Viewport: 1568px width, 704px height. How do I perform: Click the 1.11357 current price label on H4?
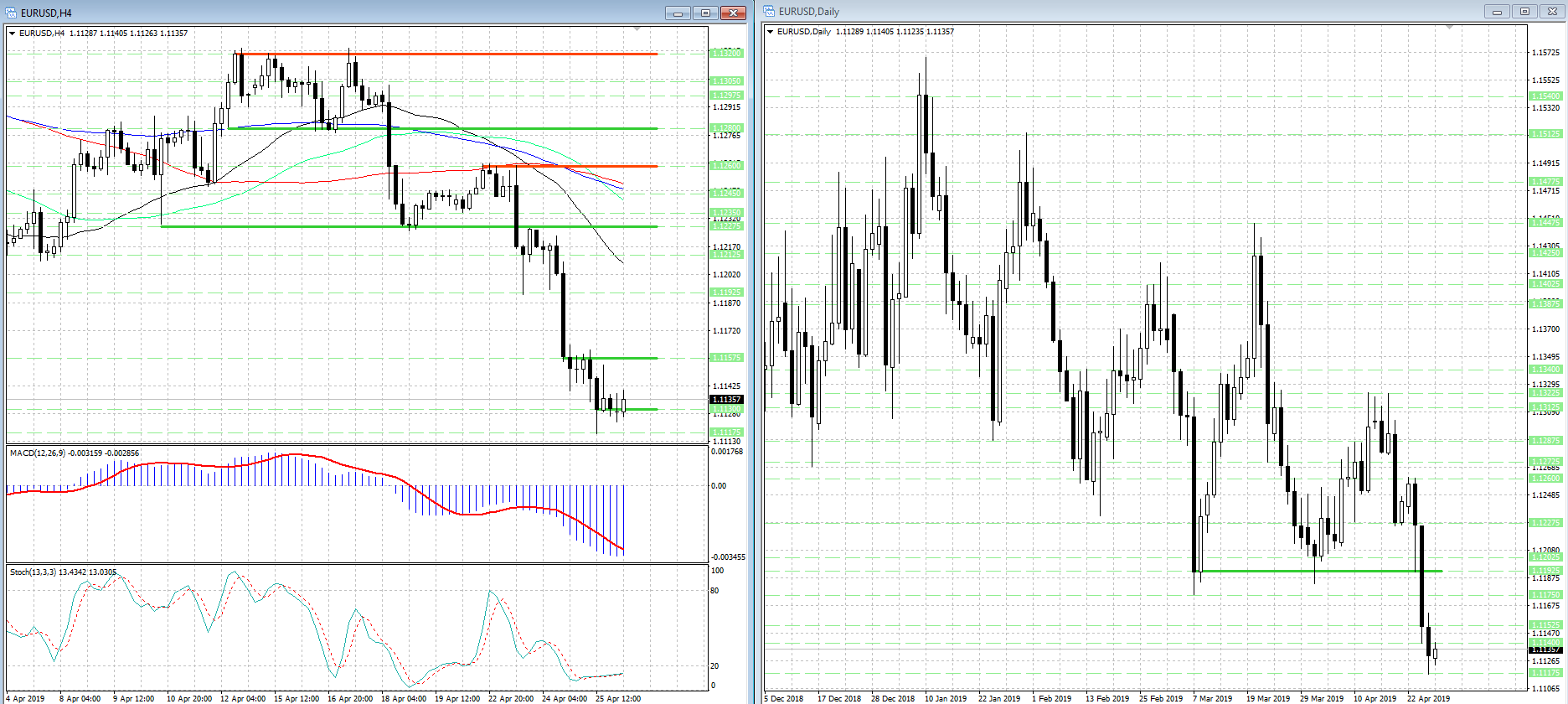pyautogui.click(x=726, y=400)
